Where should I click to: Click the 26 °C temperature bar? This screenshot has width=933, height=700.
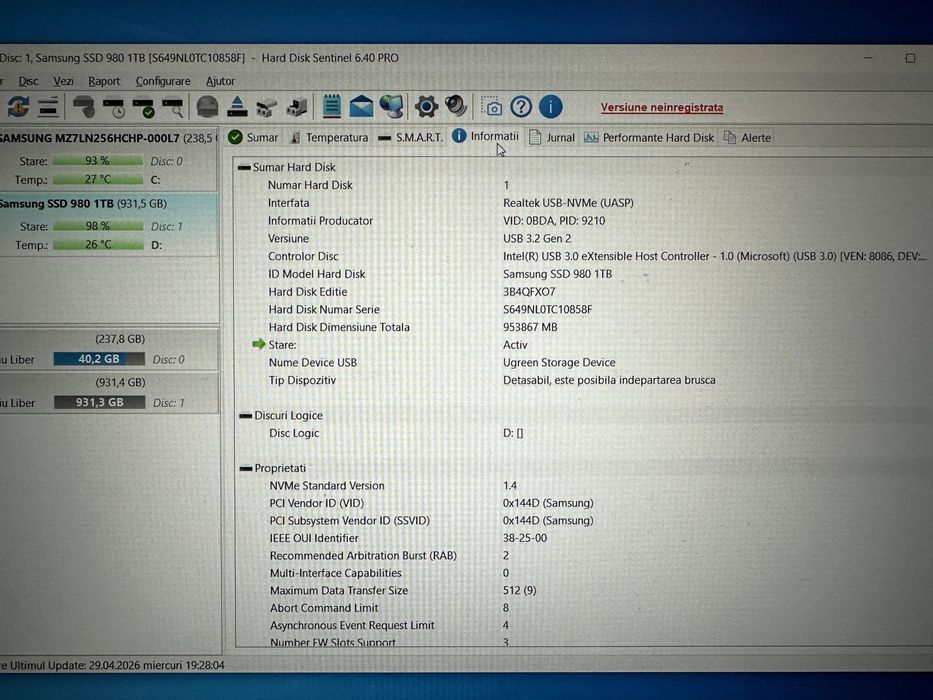click(x=98, y=245)
